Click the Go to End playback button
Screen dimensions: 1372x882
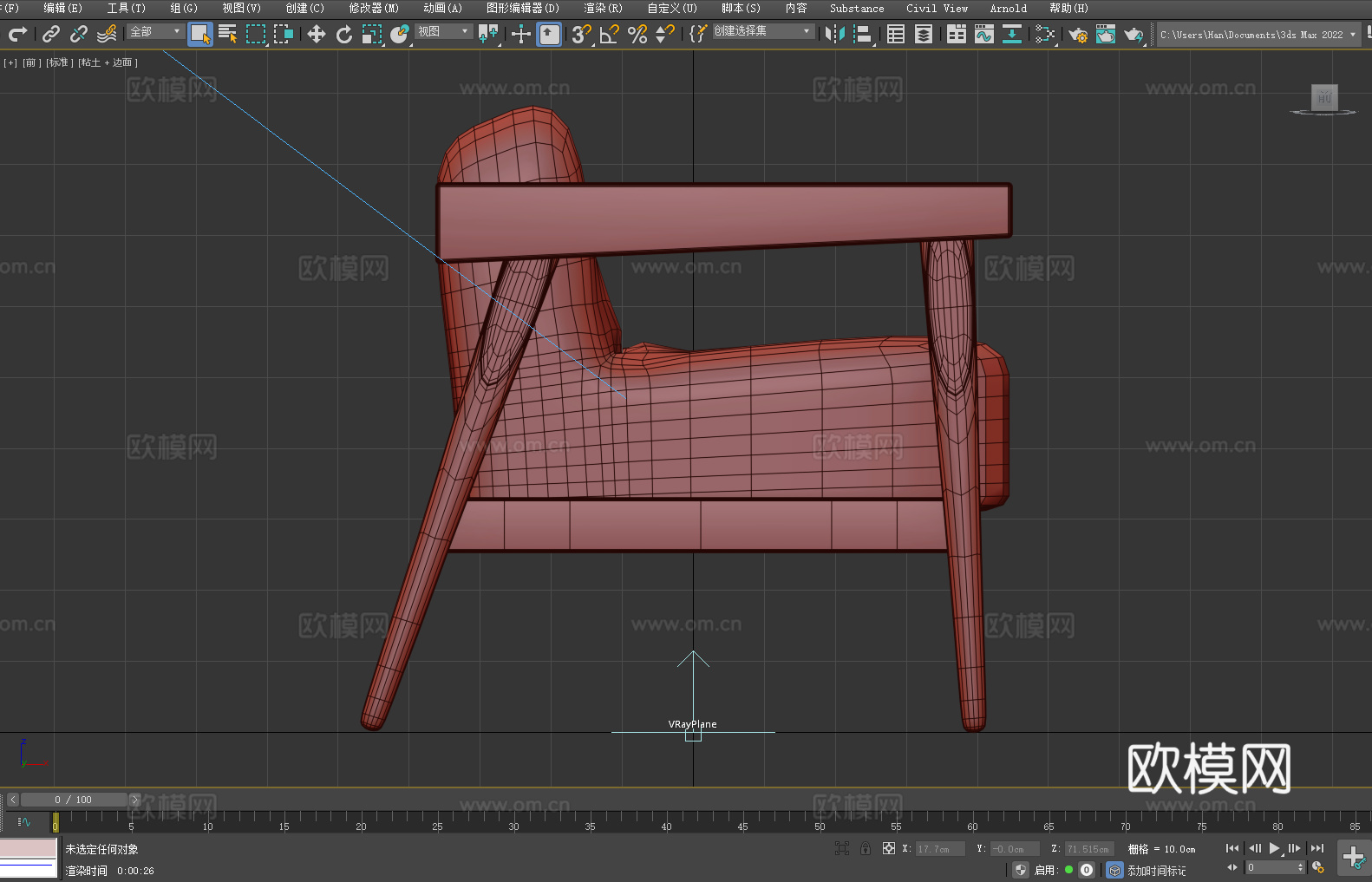point(1317,848)
